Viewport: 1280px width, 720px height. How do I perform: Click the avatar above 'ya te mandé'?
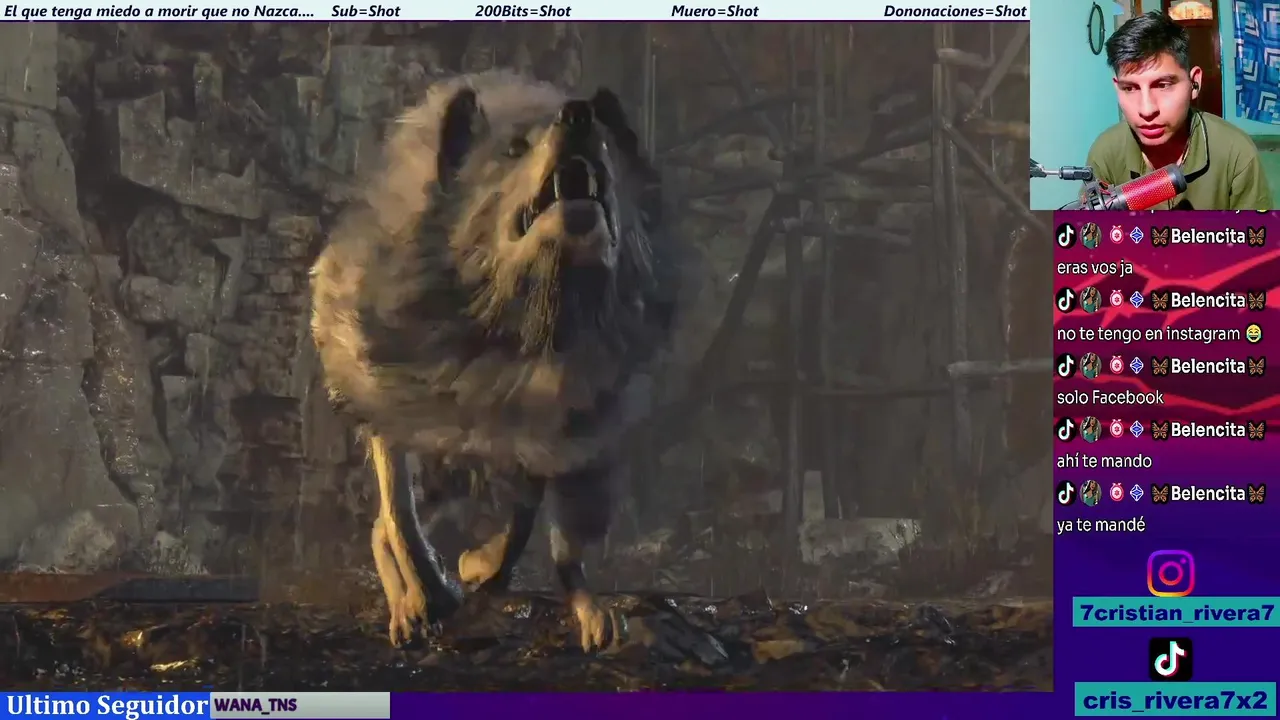(1091, 493)
